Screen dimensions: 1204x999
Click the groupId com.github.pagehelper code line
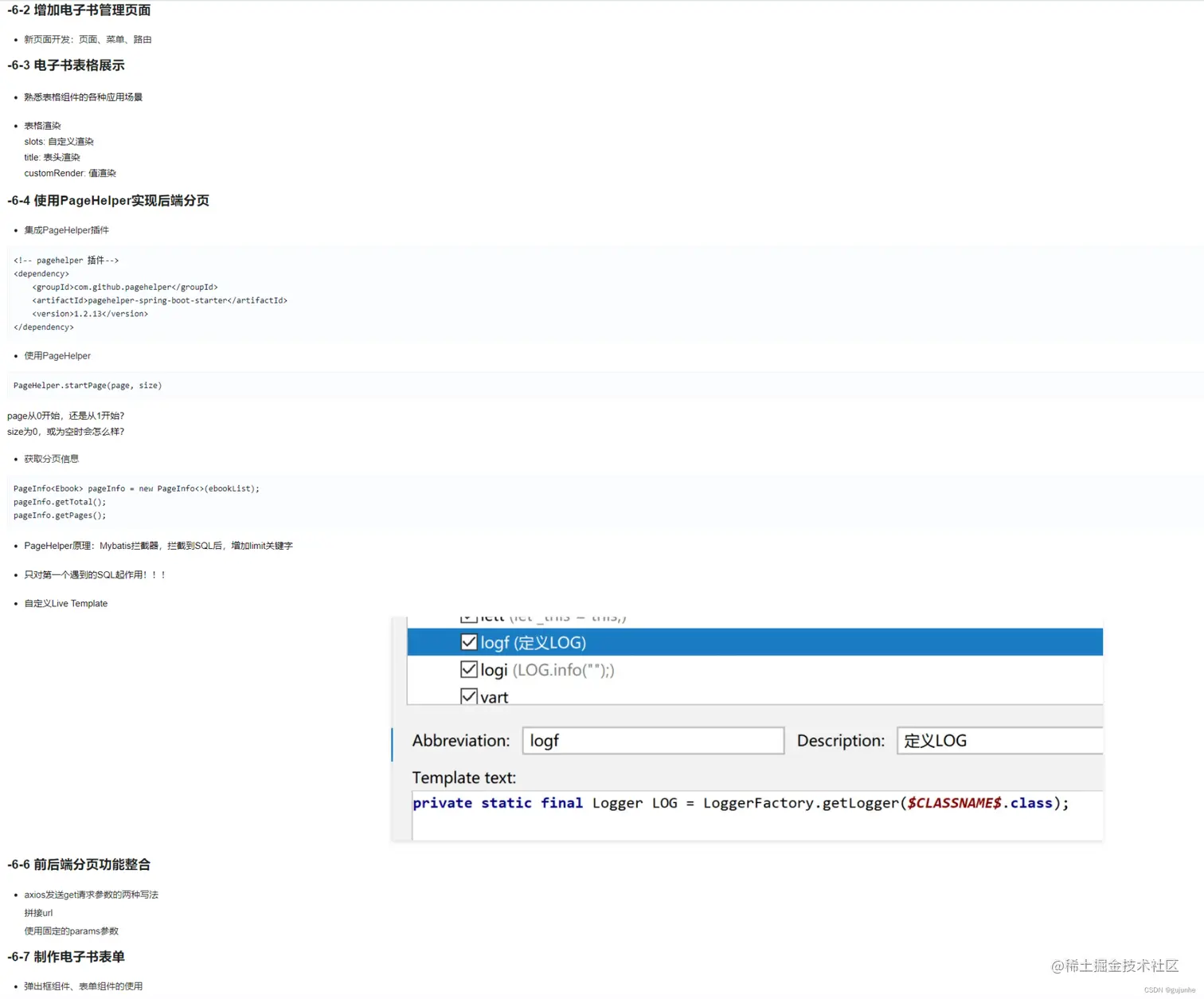[x=125, y=287]
